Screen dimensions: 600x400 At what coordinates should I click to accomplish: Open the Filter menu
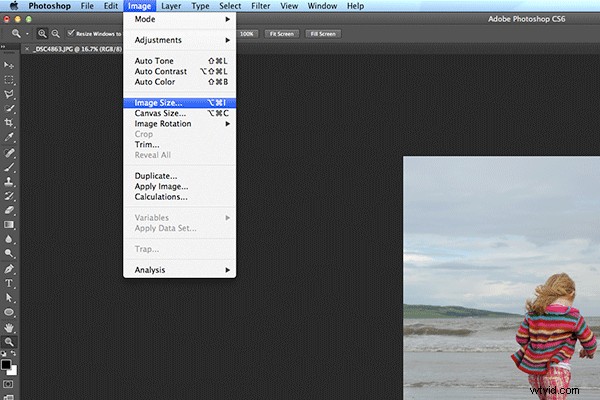(263, 6)
